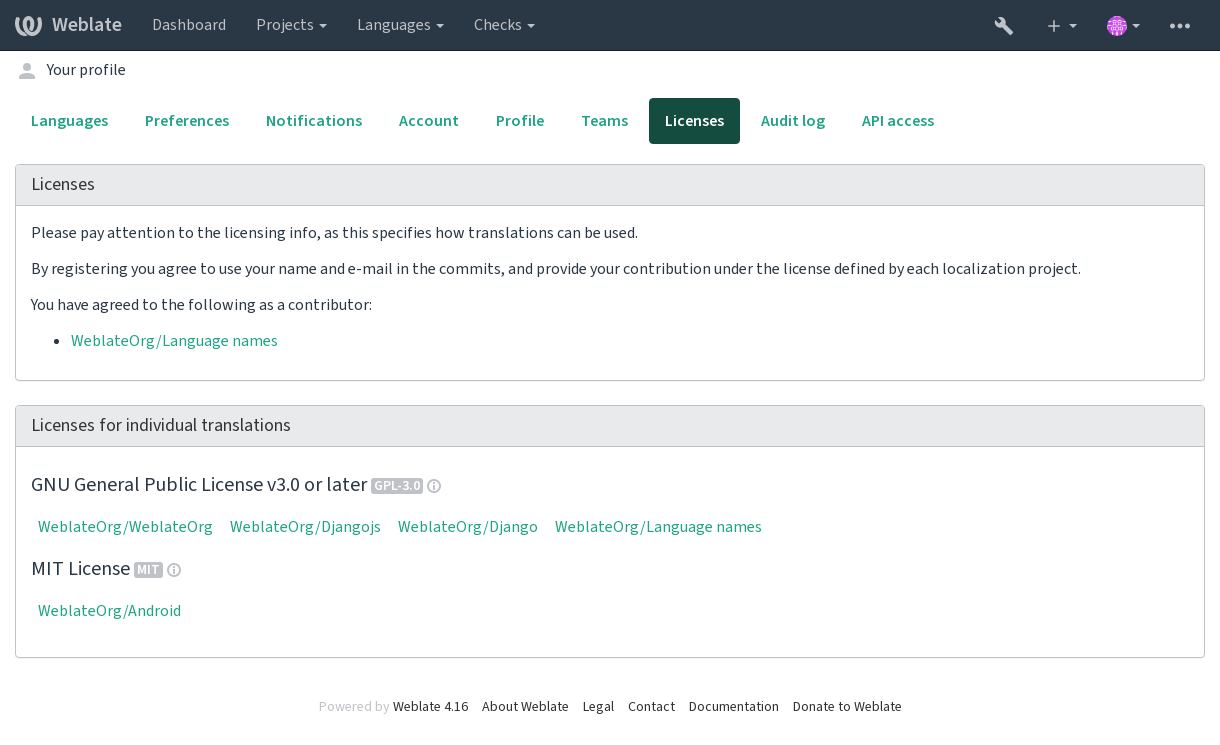This screenshot has height=745, width=1220.
Task: Open the Contact footer link
Action: (651, 707)
